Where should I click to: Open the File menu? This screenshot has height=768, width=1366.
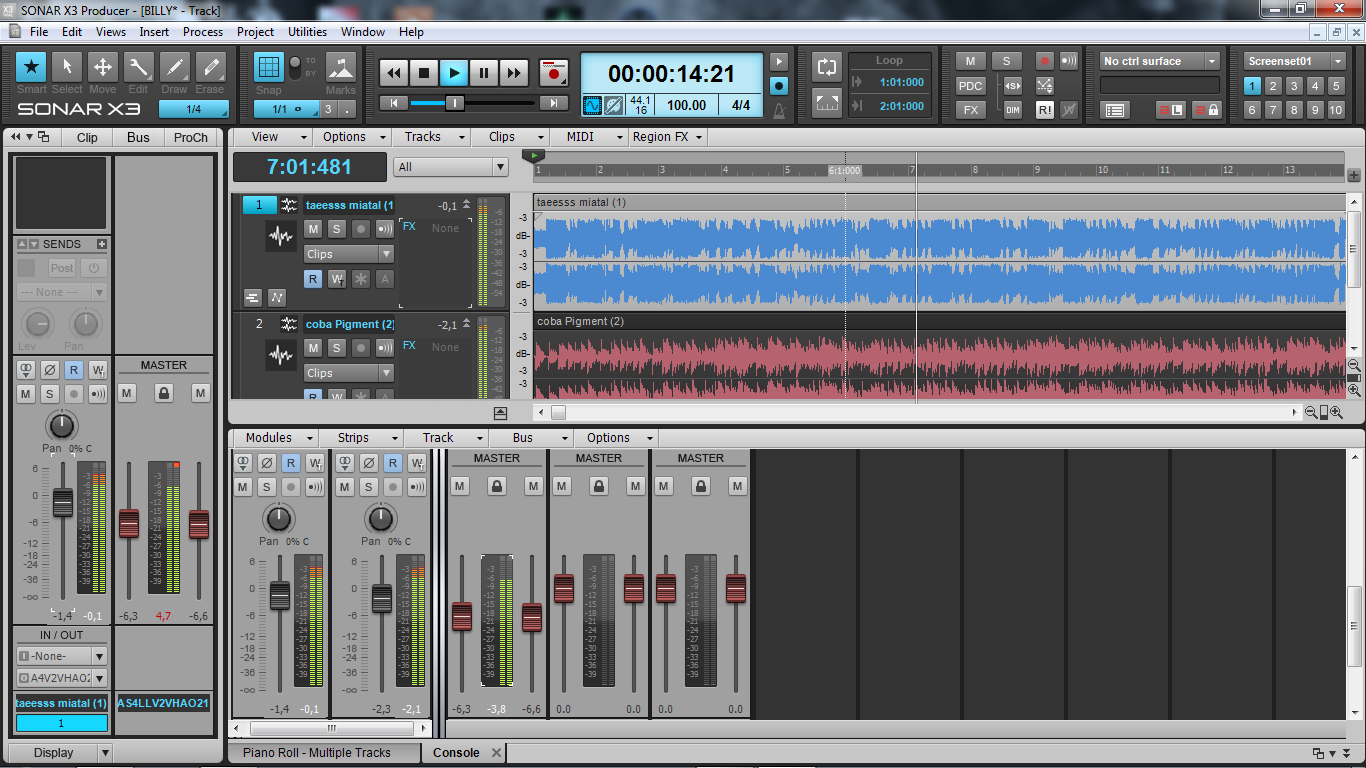click(x=39, y=32)
